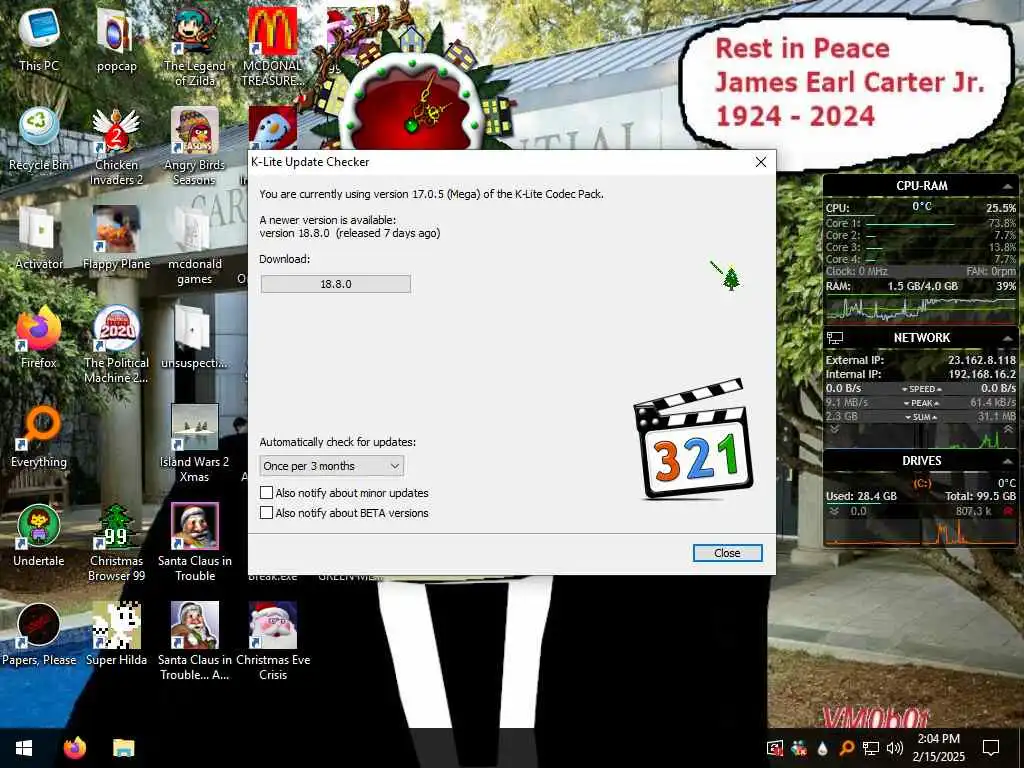The image size is (1024, 768).
Task: Select the Super Hilda desktop icon
Action: coord(116,635)
